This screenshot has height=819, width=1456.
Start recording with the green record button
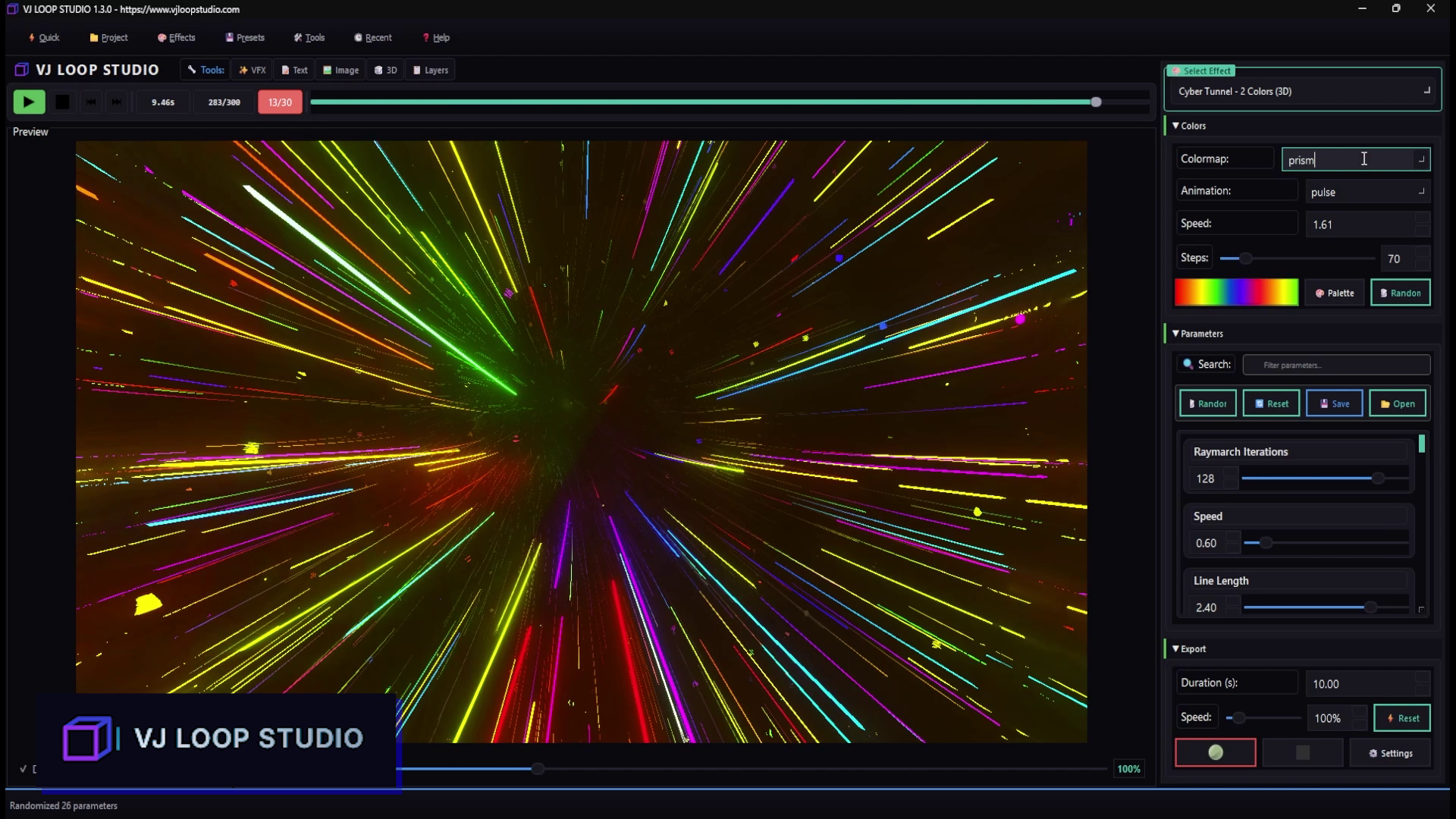coord(1215,752)
